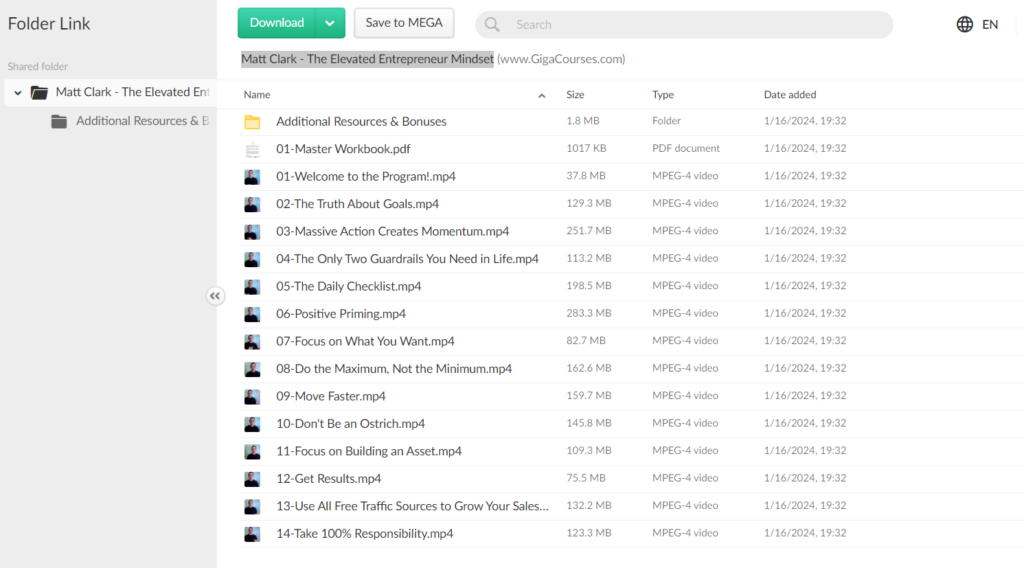The width and height of the screenshot is (1024, 568).
Task: Click the video thumbnail for 06-Positive Priming
Action: [x=252, y=314]
